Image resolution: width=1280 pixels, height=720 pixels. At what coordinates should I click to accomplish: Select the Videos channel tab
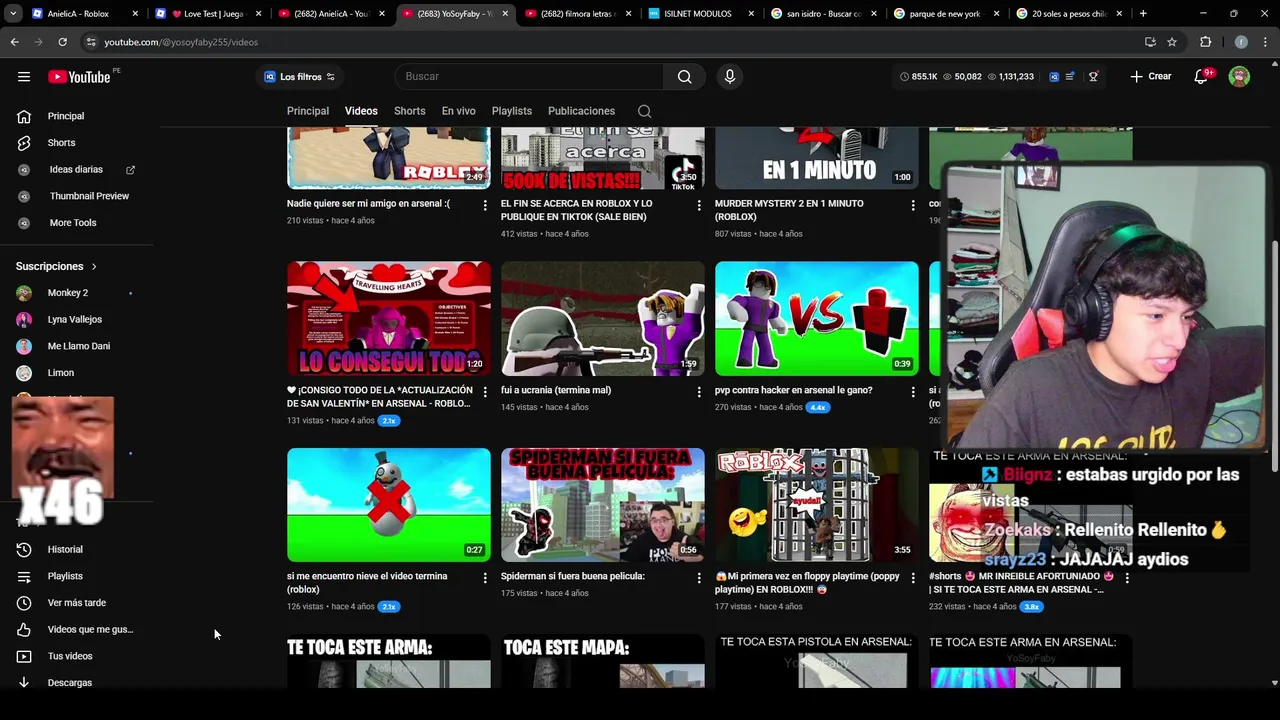point(361,111)
